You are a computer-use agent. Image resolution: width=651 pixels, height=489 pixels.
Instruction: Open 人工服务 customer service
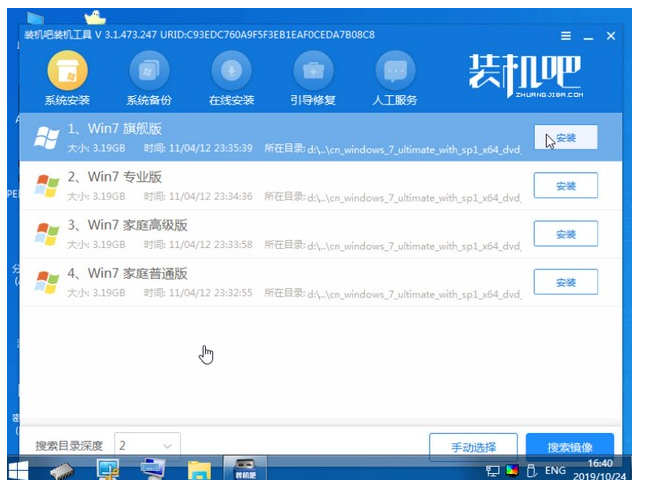tap(395, 78)
